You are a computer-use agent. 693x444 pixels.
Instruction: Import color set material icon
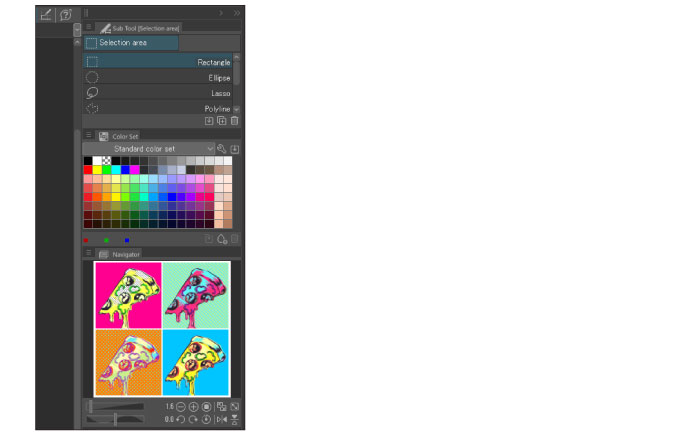click(235, 149)
